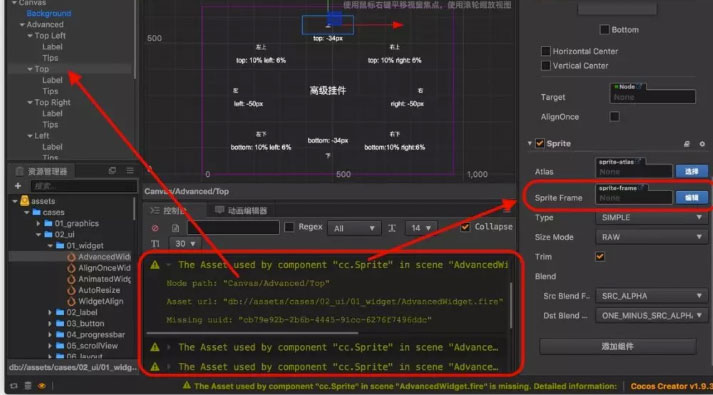Open the Type SIMPLE dropdown
This screenshot has height=395, width=713.
651,217
